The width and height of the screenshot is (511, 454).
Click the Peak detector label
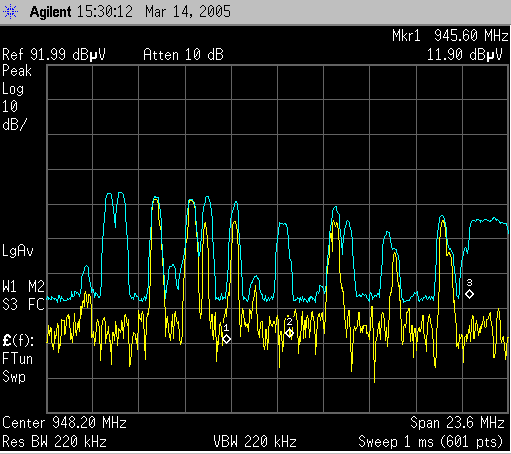coord(17,71)
